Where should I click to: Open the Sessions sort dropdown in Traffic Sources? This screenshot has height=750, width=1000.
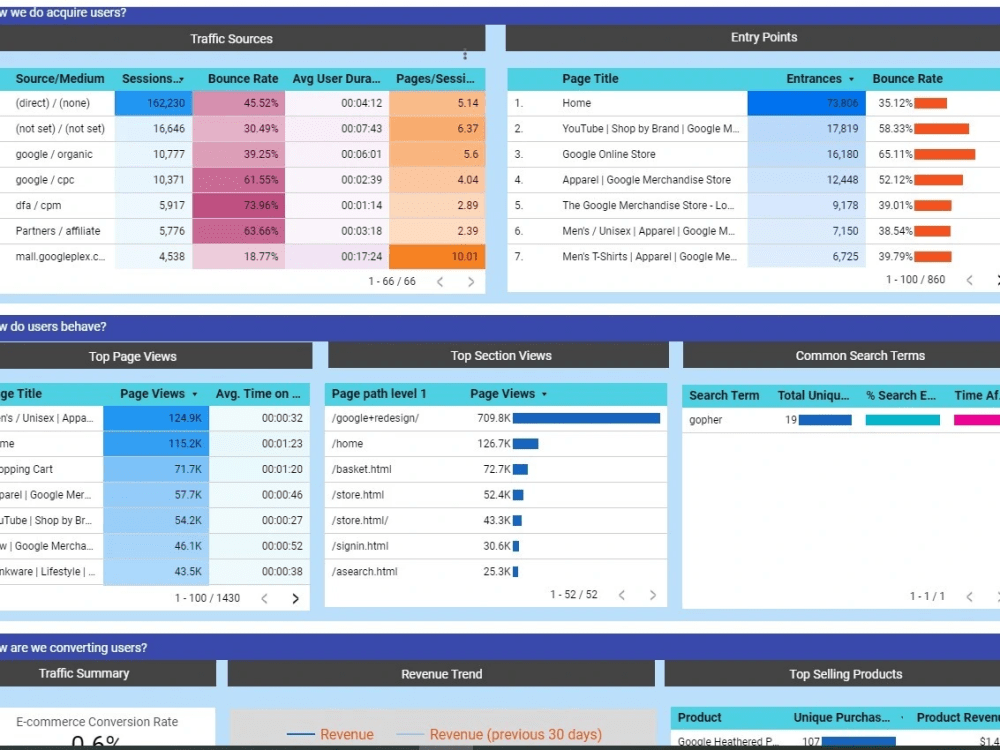(x=181, y=79)
